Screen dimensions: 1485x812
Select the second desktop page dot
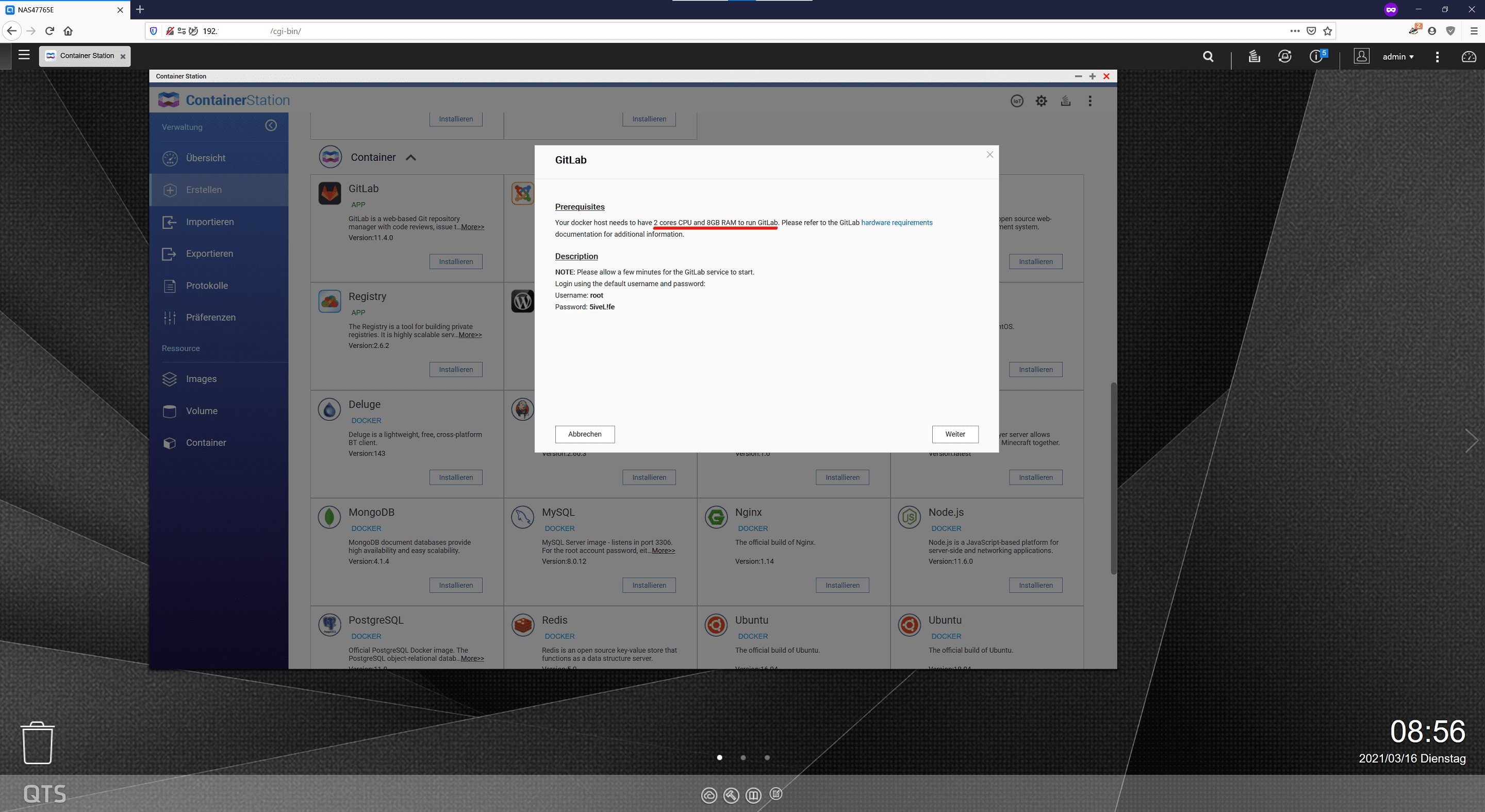coord(743,758)
